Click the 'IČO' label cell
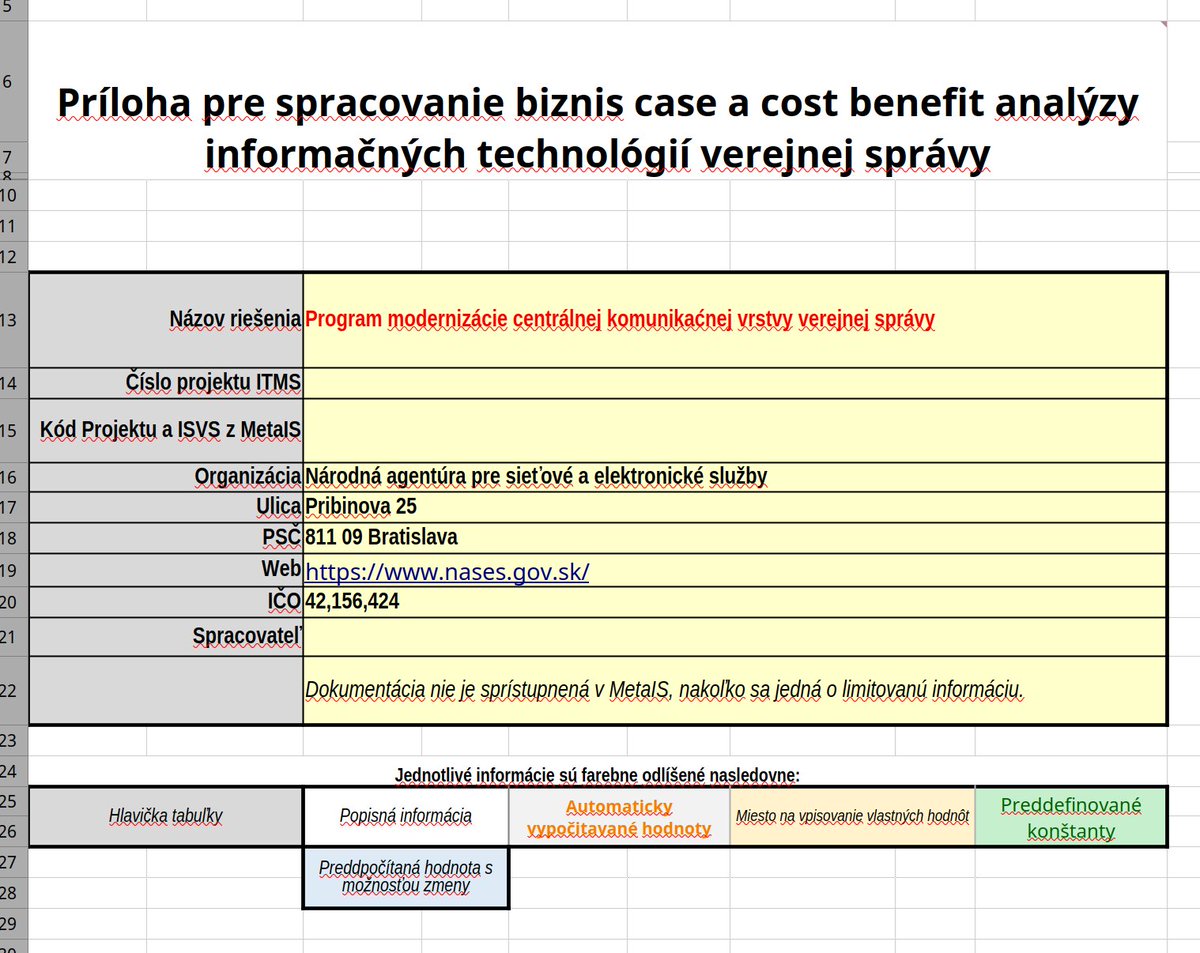The image size is (1200, 953). 166,602
